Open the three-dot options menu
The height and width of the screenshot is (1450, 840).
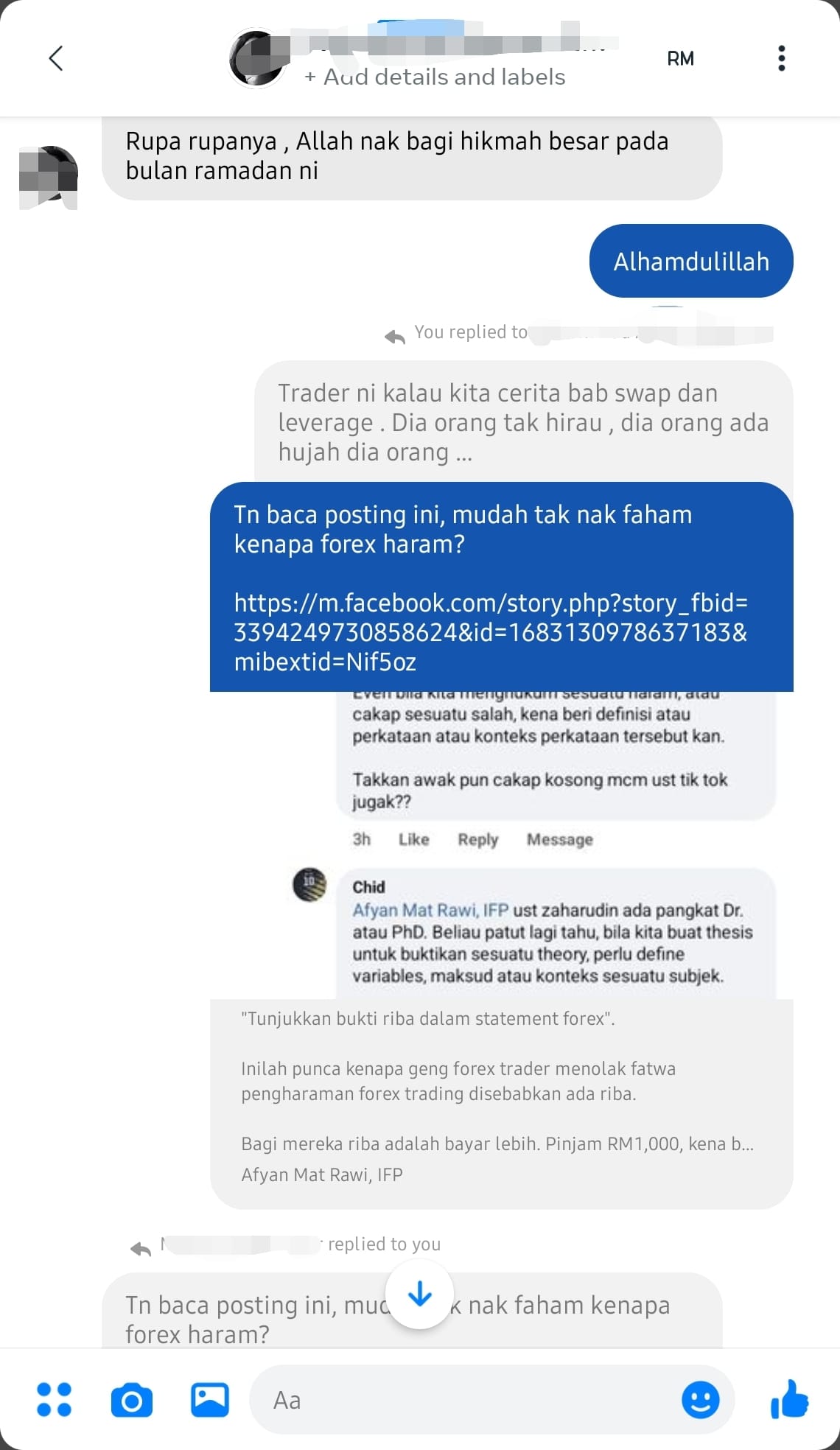click(x=781, y=58)
